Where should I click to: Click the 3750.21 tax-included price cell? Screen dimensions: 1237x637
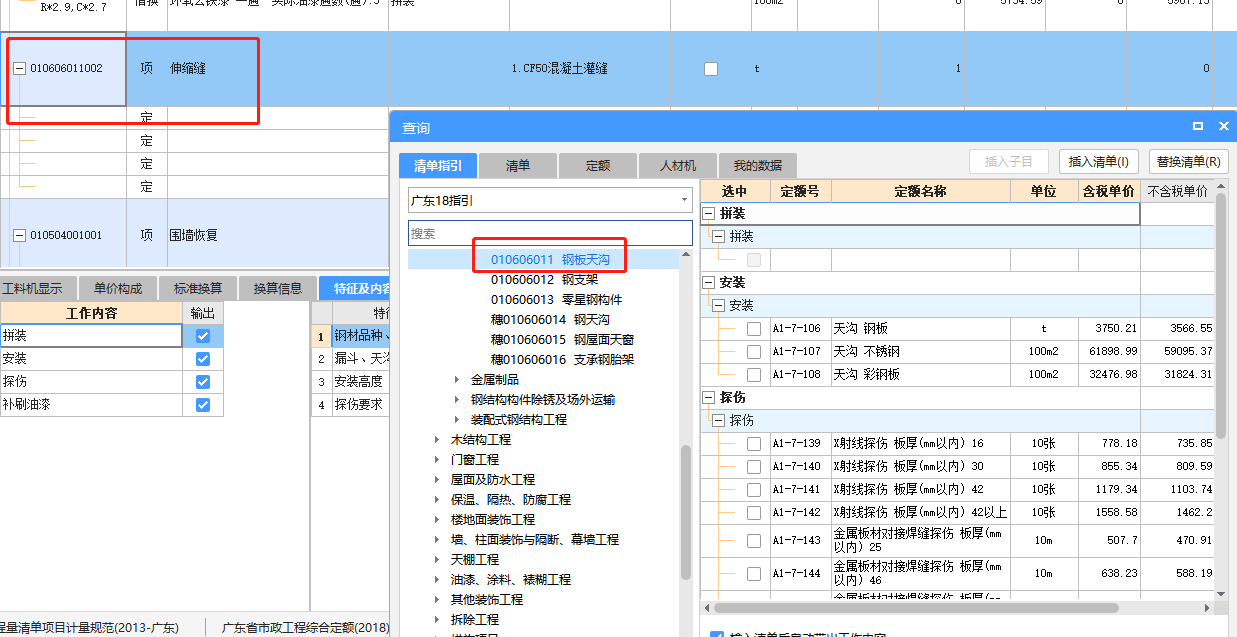tap(1109, 328)
